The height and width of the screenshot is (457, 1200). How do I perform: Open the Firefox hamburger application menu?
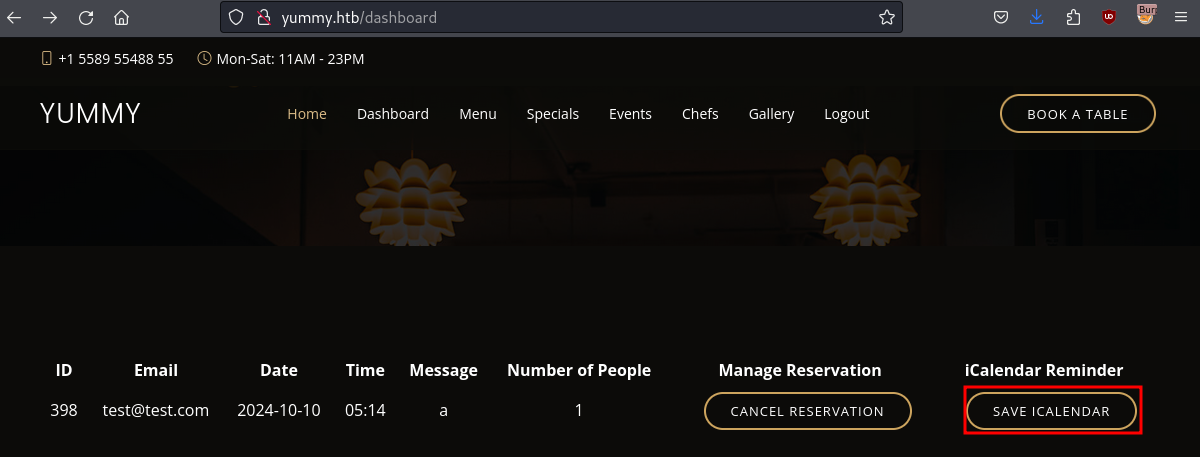(x=1179, y=17)
